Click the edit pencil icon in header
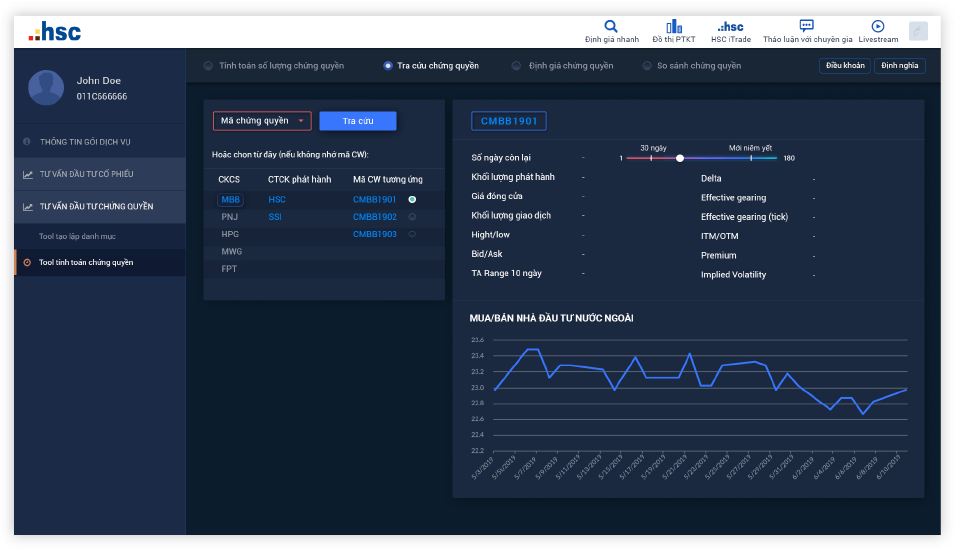959x549 pixels. [918, 31]
